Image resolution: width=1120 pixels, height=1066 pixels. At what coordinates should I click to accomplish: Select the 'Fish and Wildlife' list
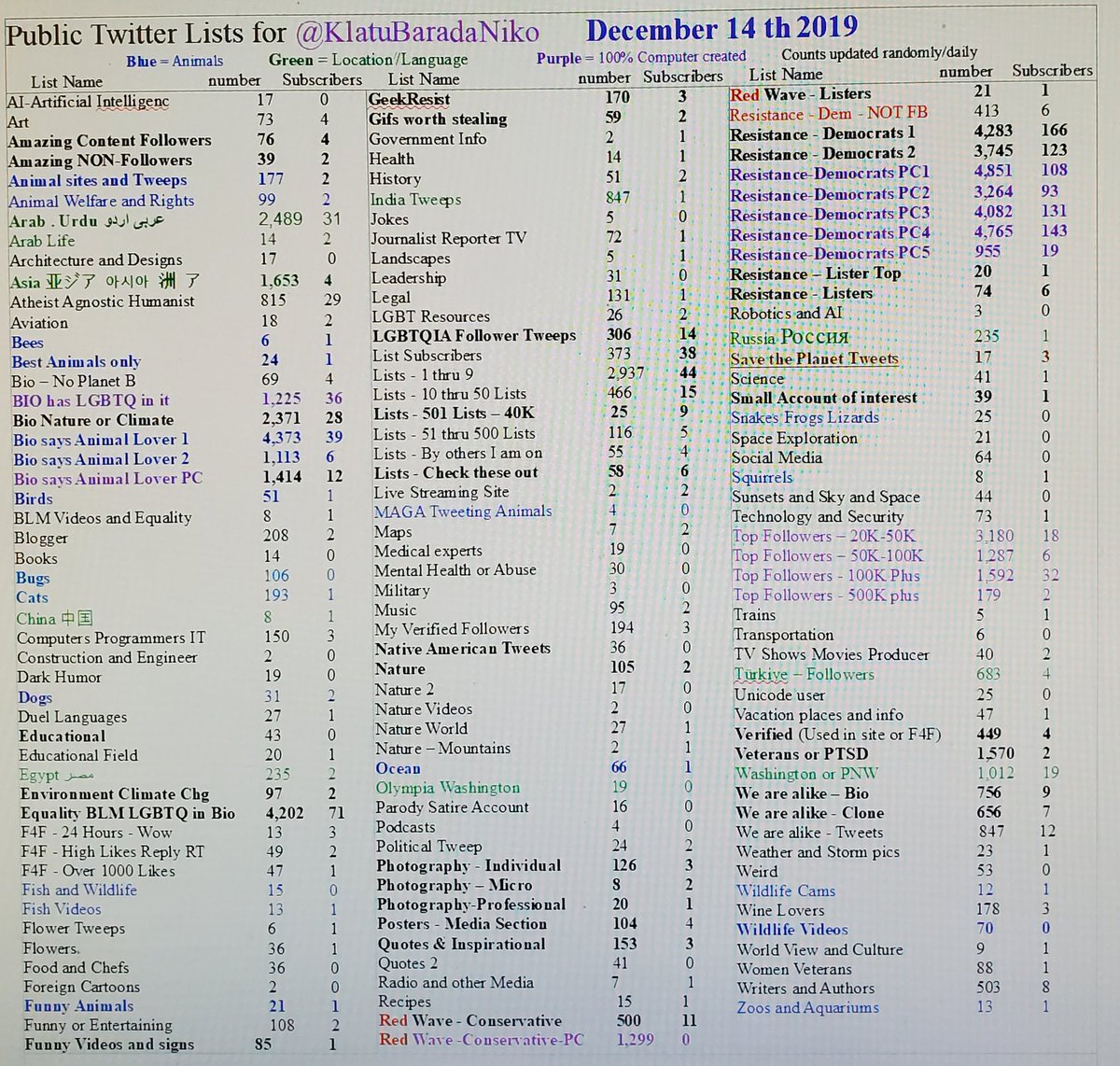pos(79,891)
